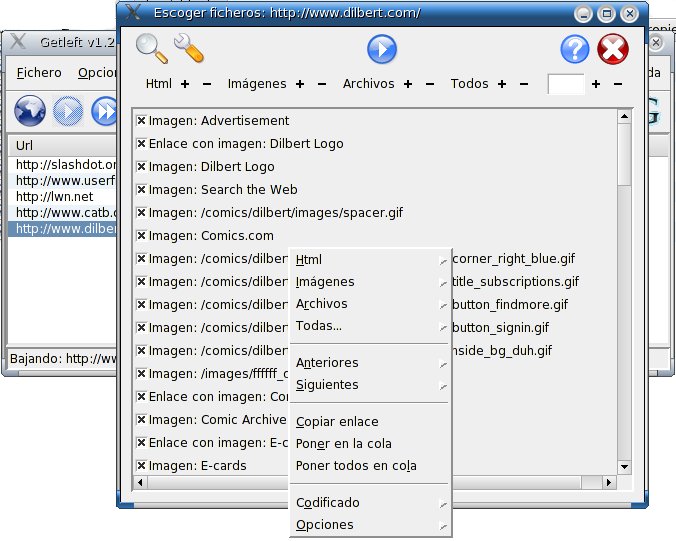Image resolution: width=676 pixels, height=541 pixels.
Task: Open the cut-off Opciones menu in Getleft window
Action: (x=97, y=73)
